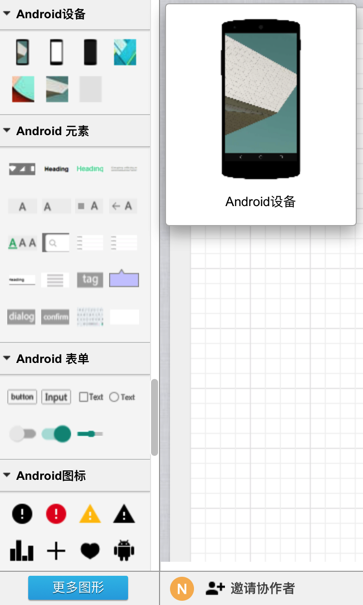Select the yellow warning triangle icon
Viewport: 363px width, 605px height.
90,514
